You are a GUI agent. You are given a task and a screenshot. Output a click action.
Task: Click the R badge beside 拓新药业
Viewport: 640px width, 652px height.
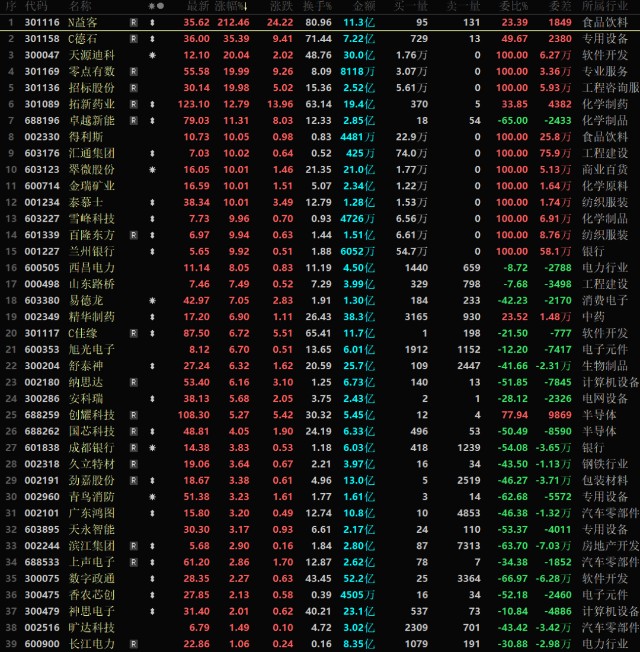coord(133,104)
